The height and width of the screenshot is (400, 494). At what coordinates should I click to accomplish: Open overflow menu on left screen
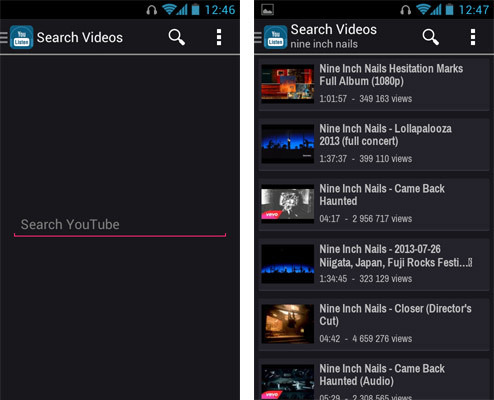[219, 37]
